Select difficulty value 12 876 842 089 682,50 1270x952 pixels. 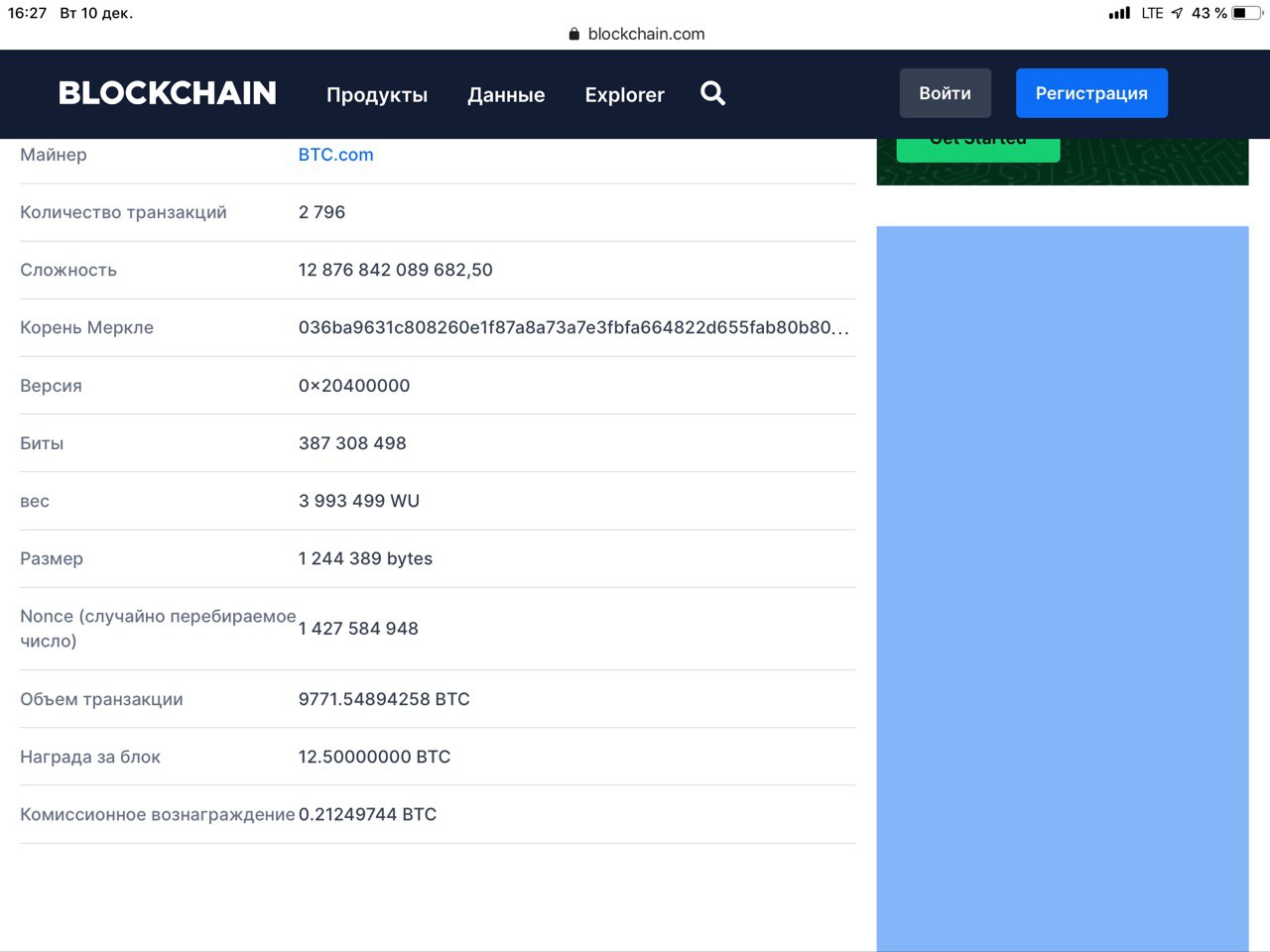click(396, 270)
